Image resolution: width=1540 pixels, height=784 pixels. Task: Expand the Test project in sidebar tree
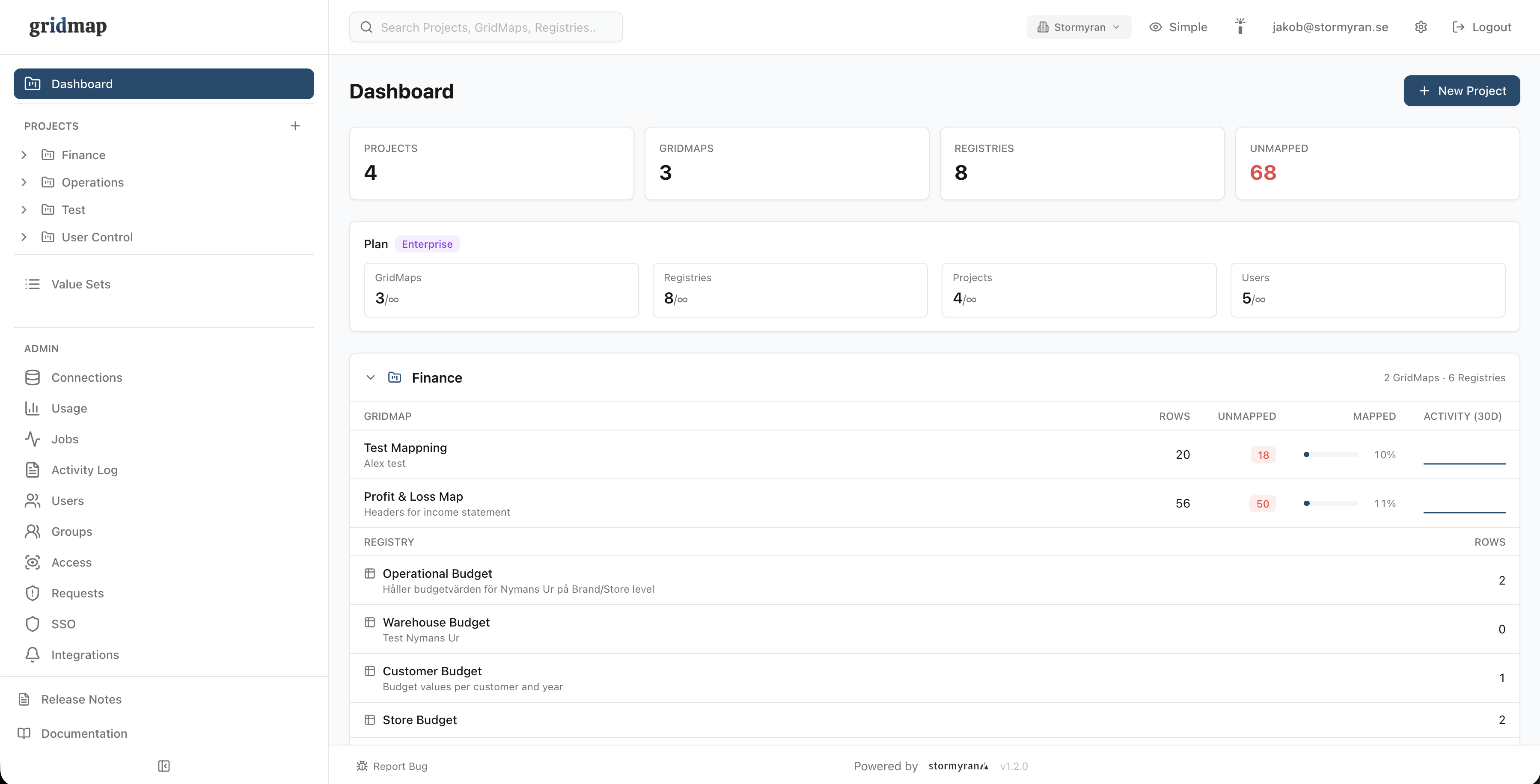click(24, 210)
